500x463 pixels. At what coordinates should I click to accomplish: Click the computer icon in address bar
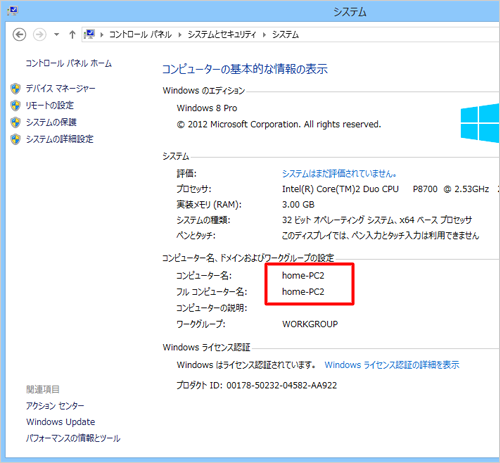click(x=89, y=34)
